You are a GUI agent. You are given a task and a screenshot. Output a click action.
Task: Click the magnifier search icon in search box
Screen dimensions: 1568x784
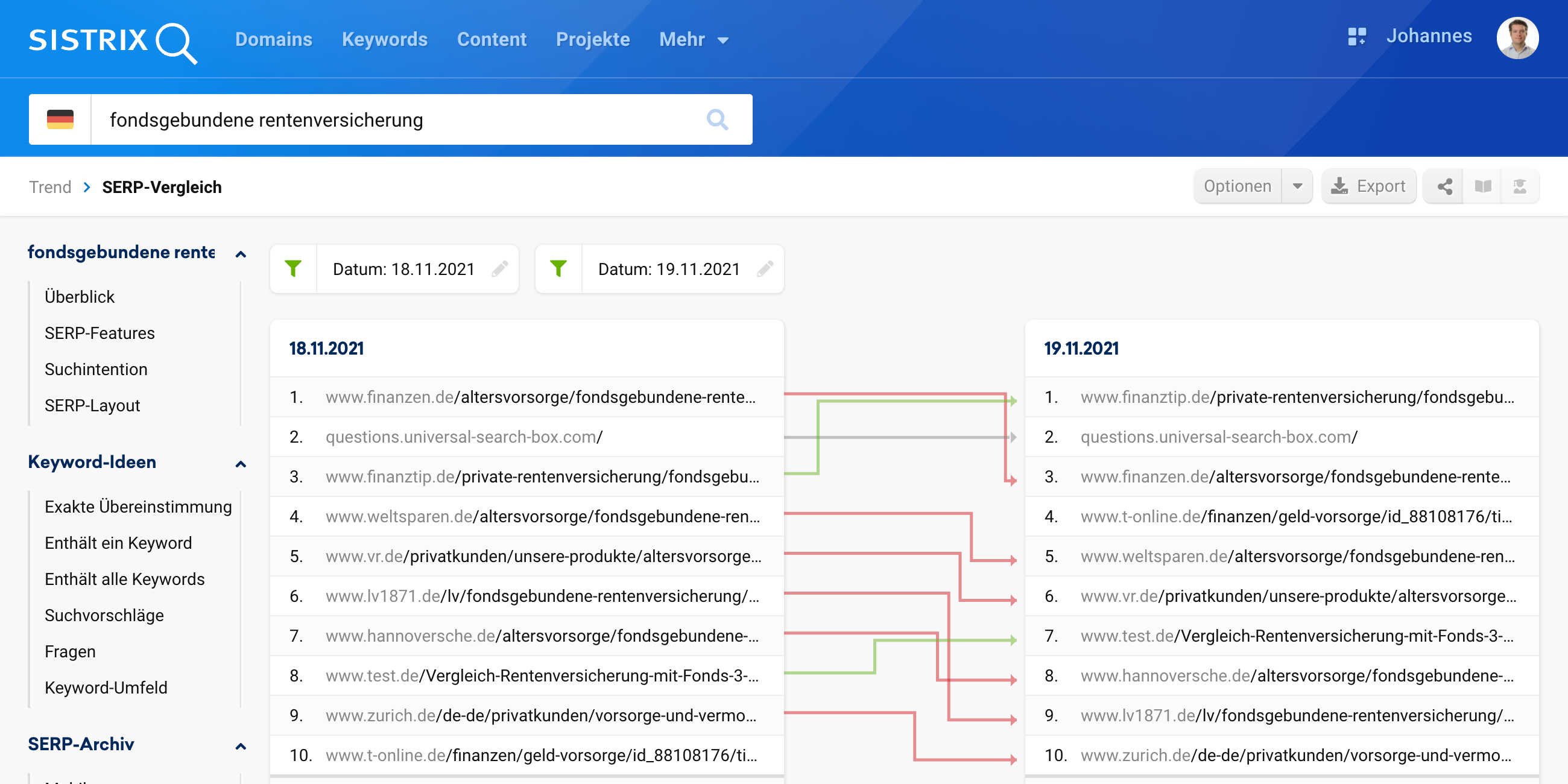(x=717, y=119)
